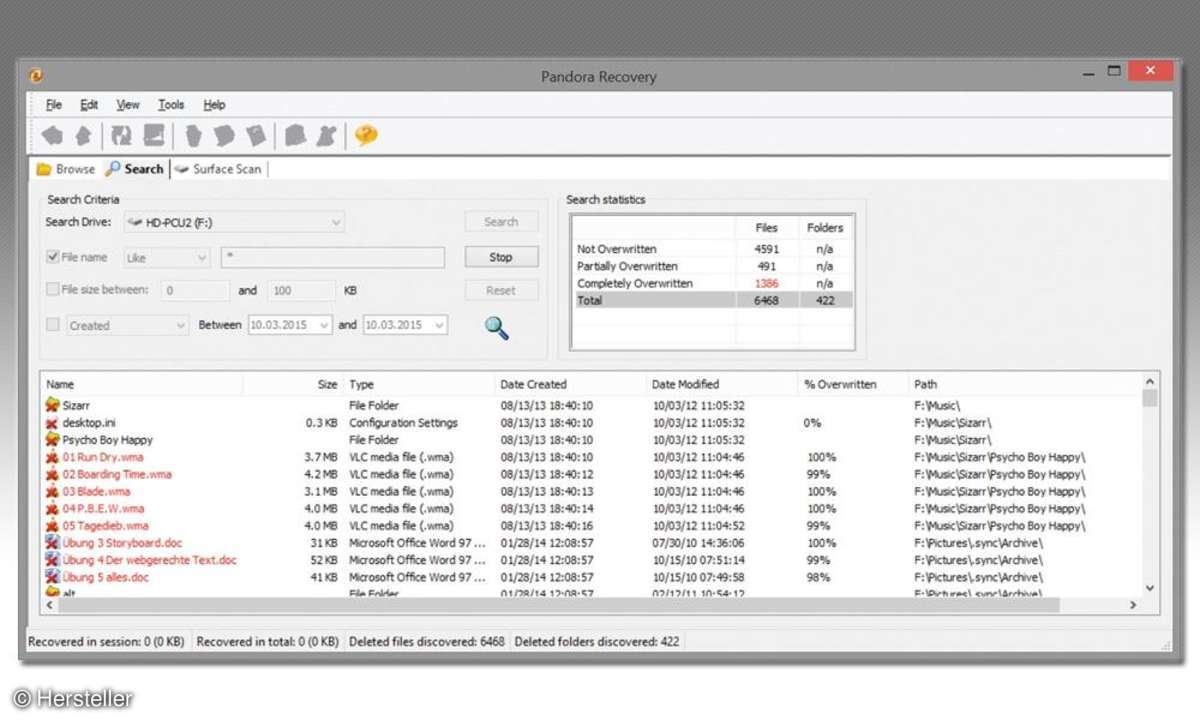
Task: Sort by the Type column header
Action: click(419, 384)
